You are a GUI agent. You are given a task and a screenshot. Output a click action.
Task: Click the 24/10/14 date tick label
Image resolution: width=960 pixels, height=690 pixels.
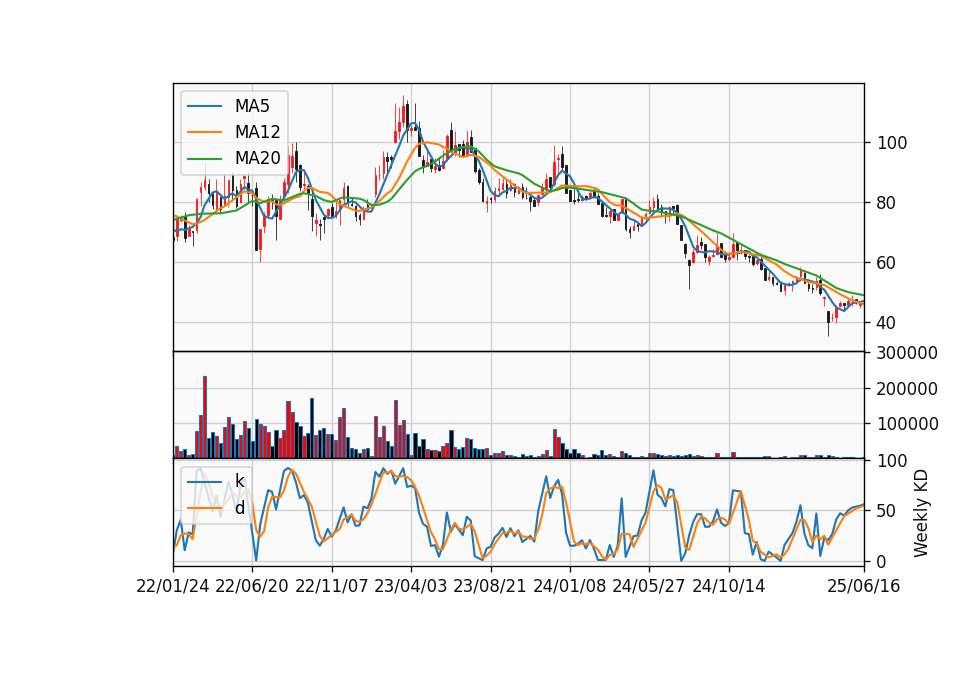(x=729, y=586)
